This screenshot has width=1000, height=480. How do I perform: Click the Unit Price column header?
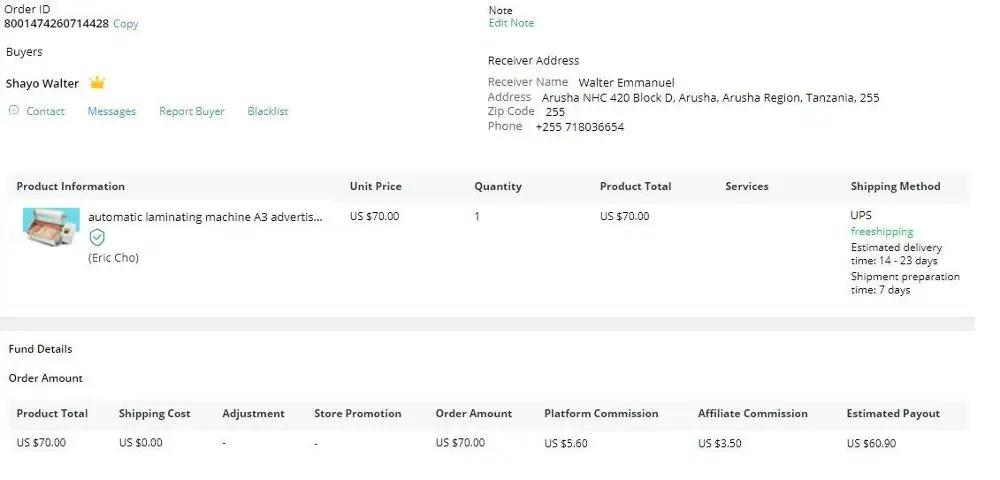376,187
